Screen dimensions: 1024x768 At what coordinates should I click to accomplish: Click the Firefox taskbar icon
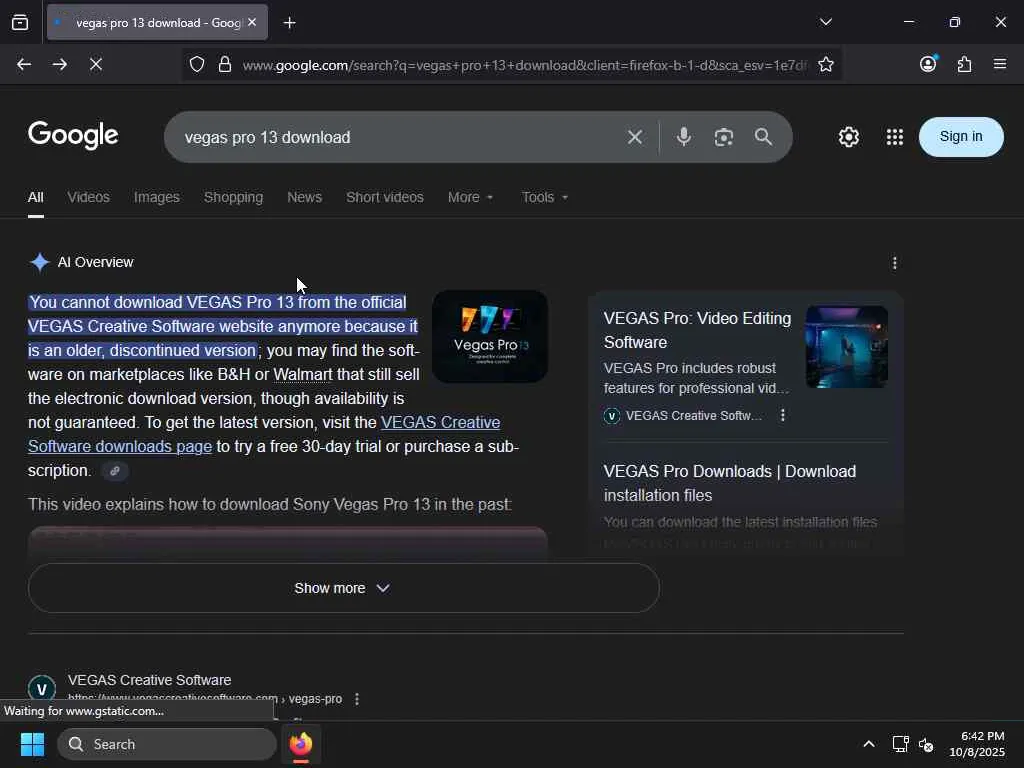300,744
